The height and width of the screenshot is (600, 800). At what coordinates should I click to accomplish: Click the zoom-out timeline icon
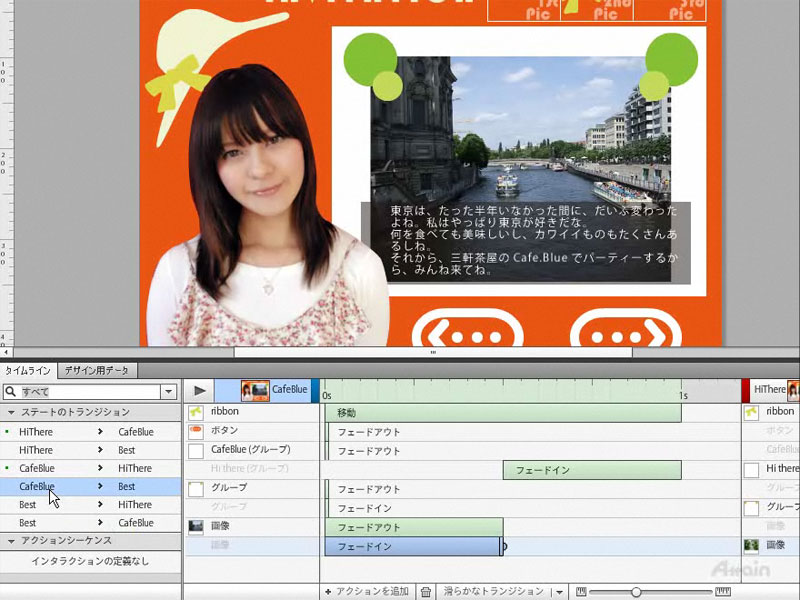coord(582,592)
